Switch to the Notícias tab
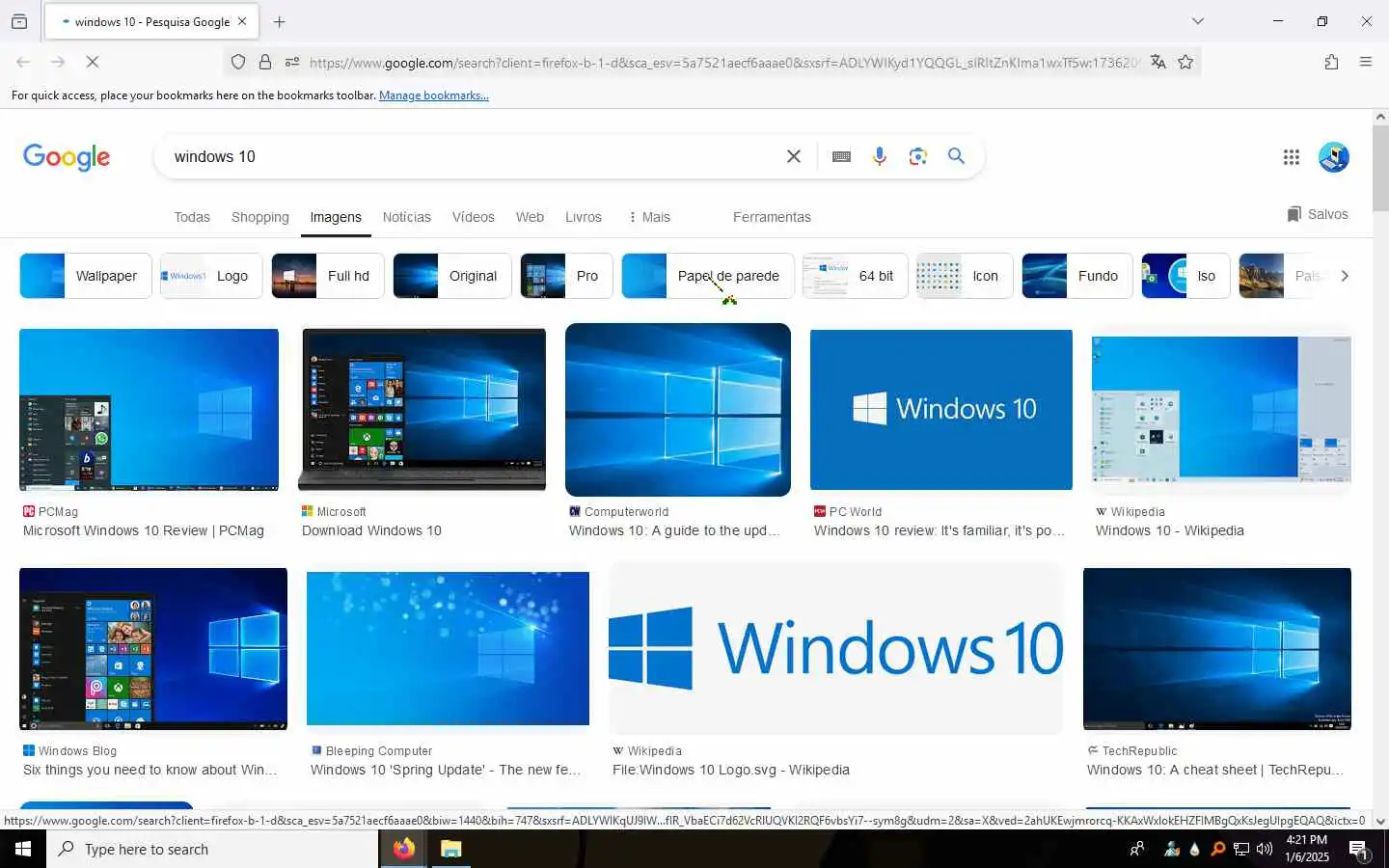The width and height of the screenshot is (1389, 868). point(407,217)
